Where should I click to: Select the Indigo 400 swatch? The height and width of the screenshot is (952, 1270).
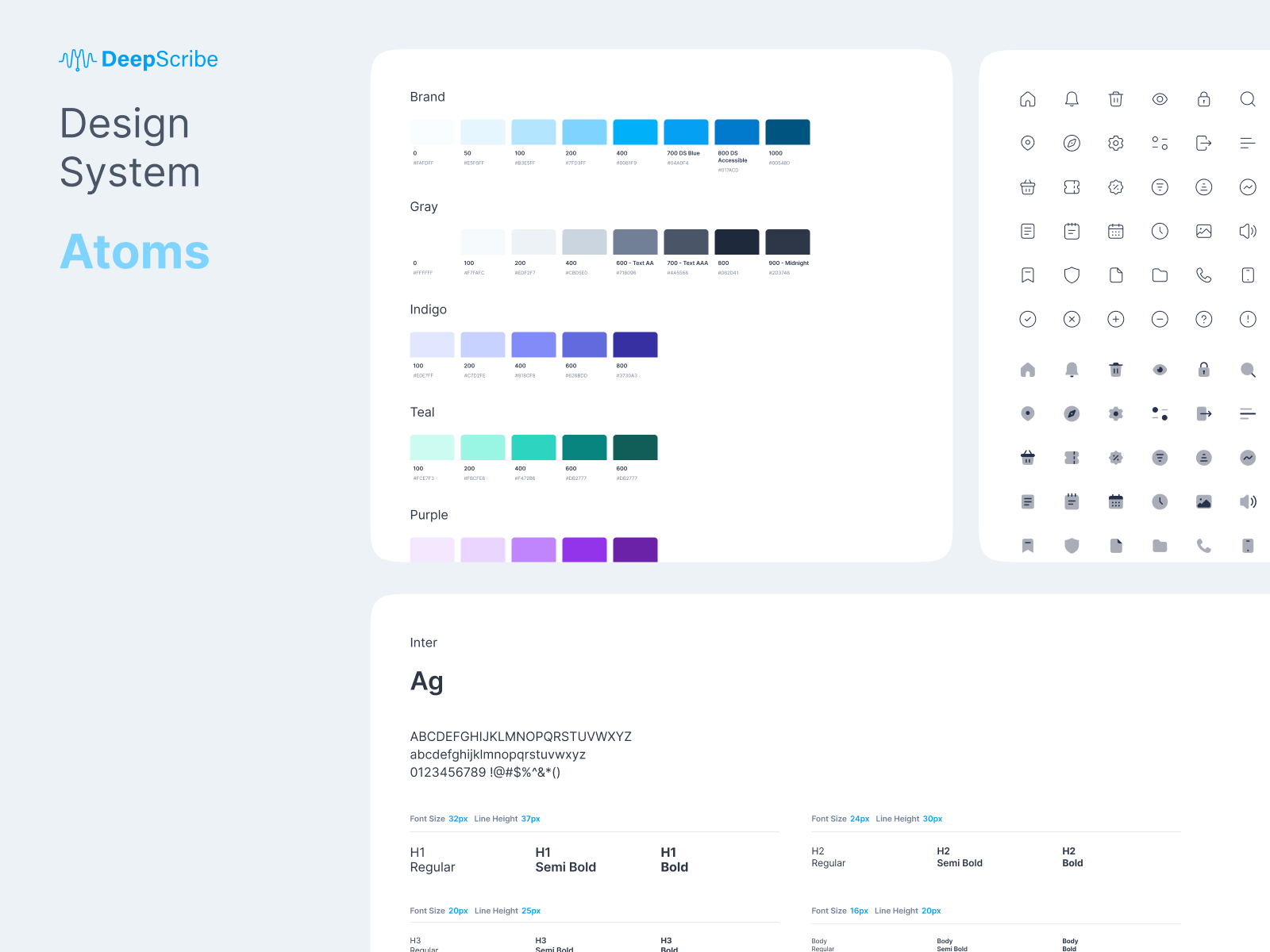tap(533, 345)
